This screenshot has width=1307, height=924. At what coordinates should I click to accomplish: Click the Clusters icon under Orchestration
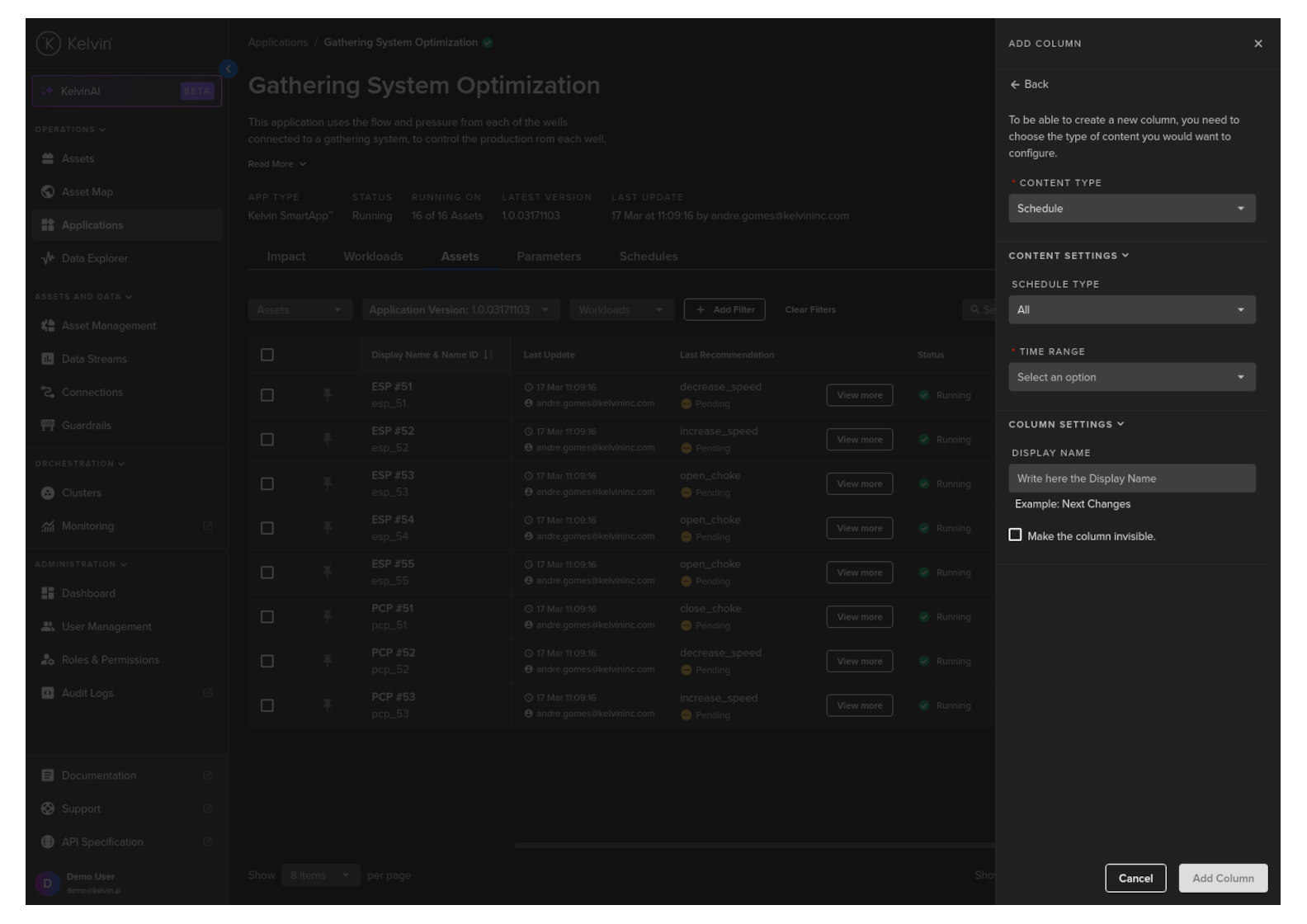click(x=48, y=493)
